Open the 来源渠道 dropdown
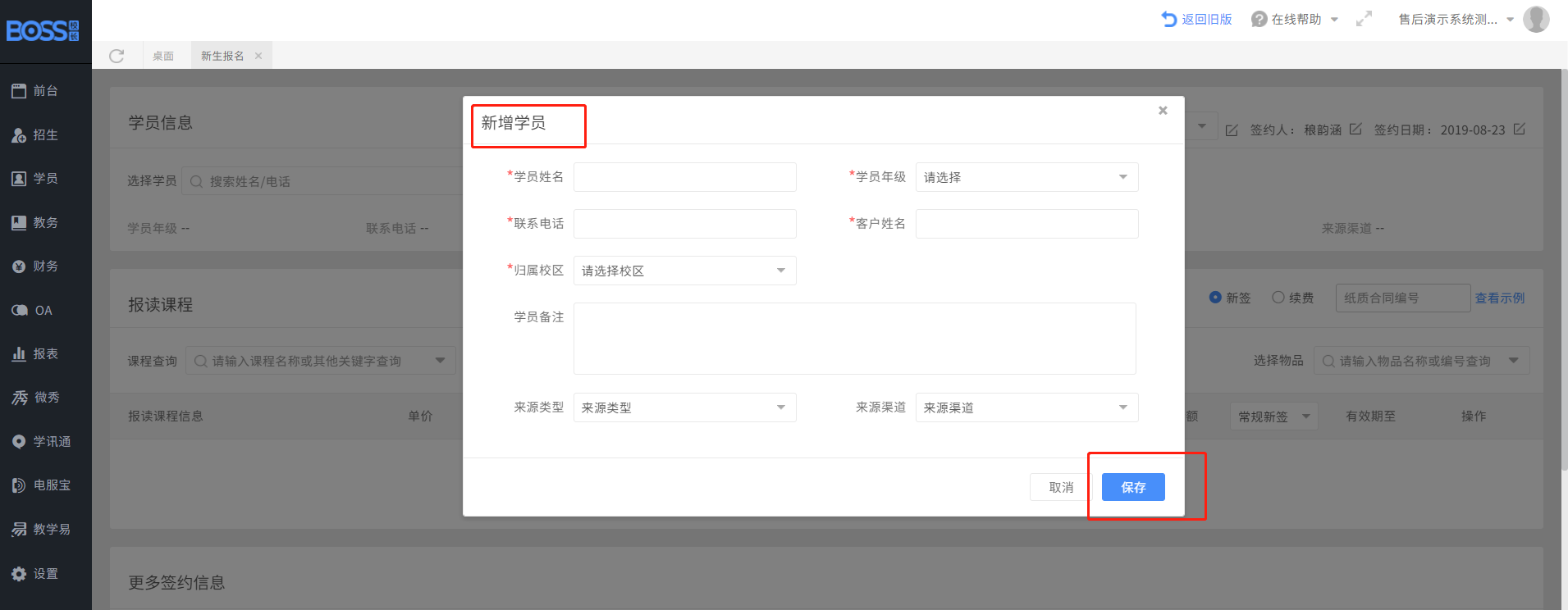The height and width of the screenshot is (610, 1568). 1026,407
